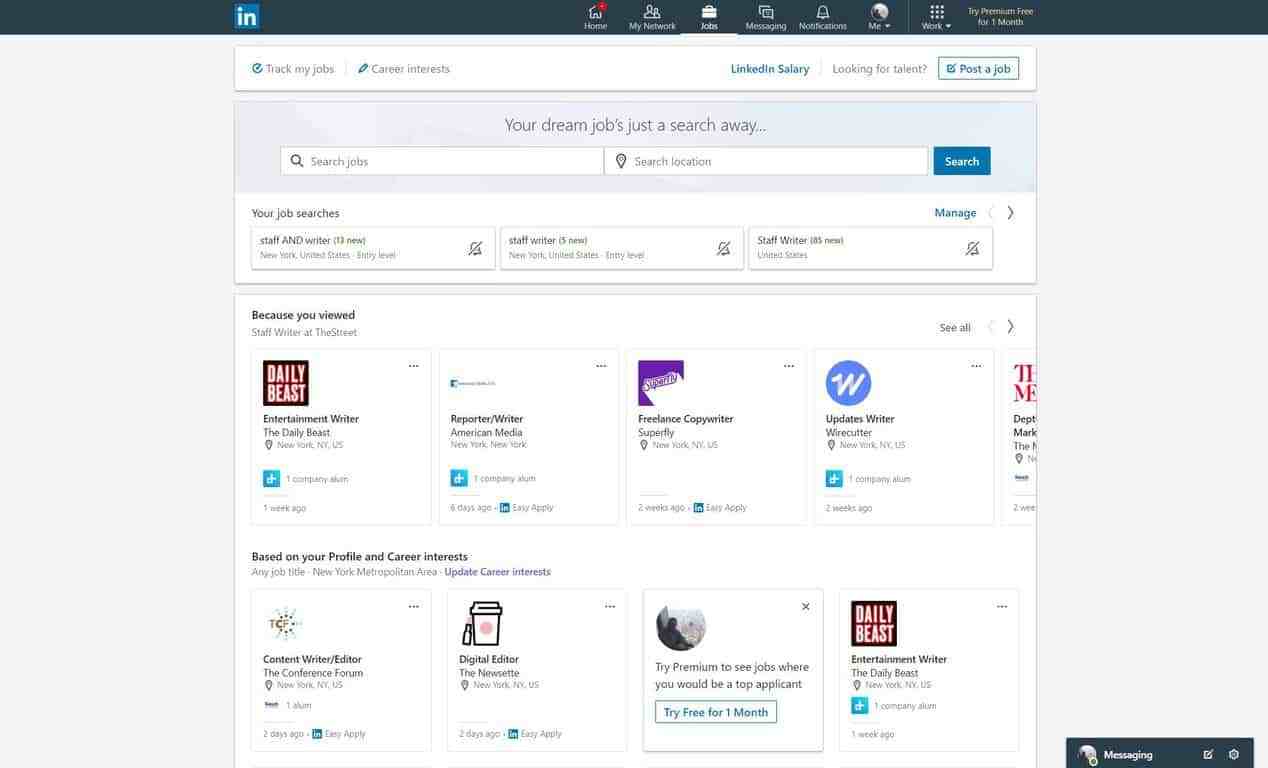Viewport: 1268px width, 768px height.
Task: Open the LinkedIn Salary link
Action: point(769,68)
